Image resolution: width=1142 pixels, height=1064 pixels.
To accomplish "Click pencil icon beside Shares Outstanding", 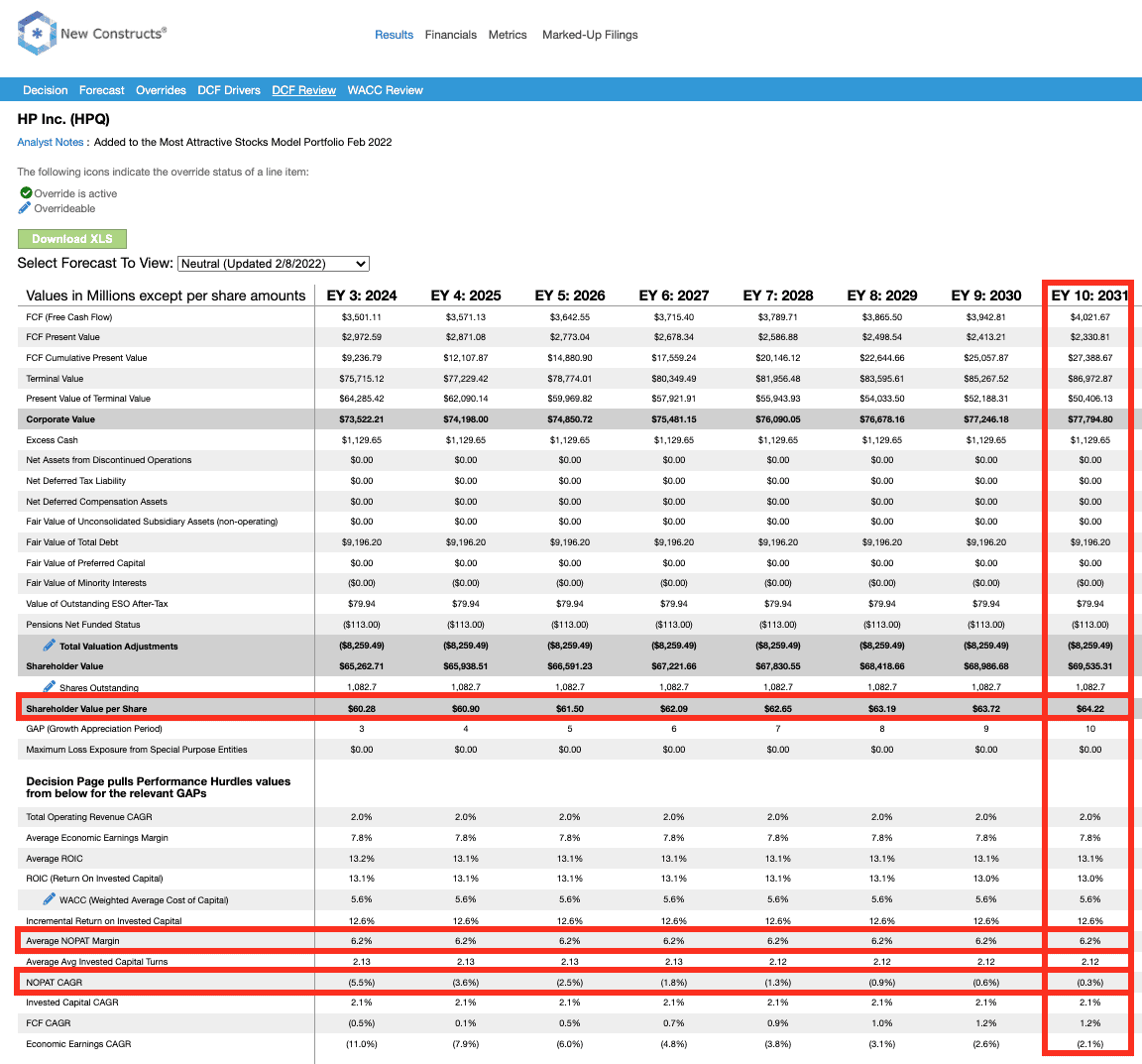I will [x=49, y=686].
